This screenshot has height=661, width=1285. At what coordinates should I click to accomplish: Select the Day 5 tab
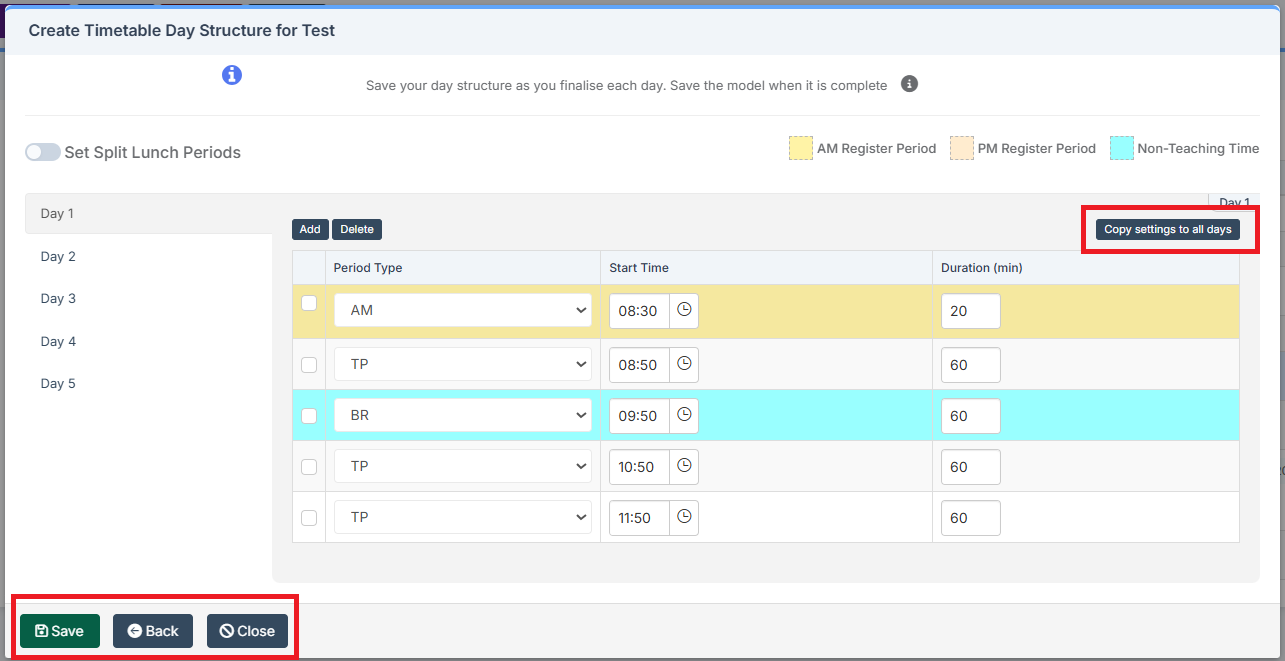(x=58, y=384)
